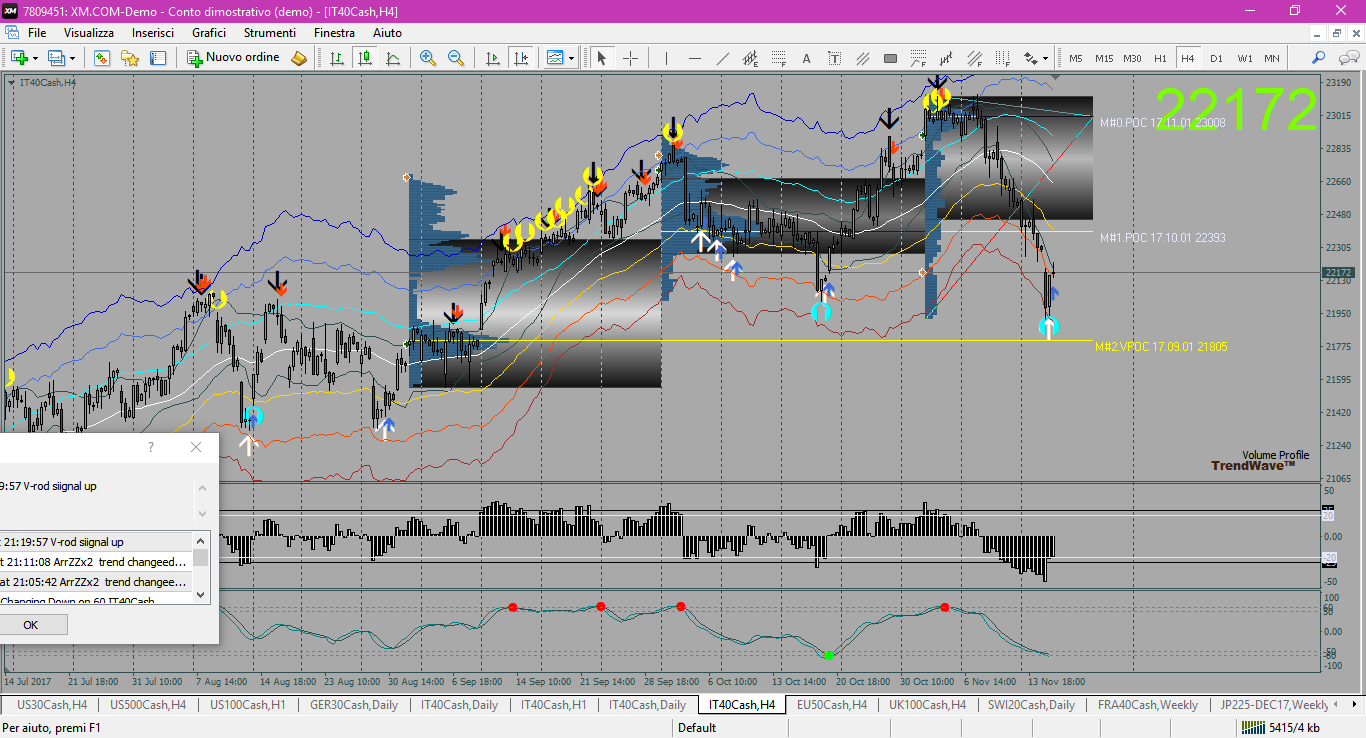Select the text label T tool

[x=834, y=58]
